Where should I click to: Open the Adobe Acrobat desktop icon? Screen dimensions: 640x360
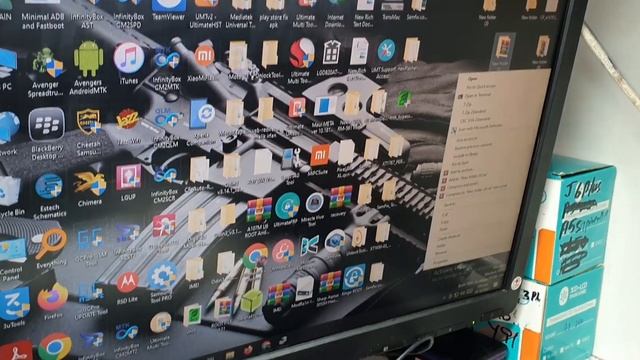(16, 350)
